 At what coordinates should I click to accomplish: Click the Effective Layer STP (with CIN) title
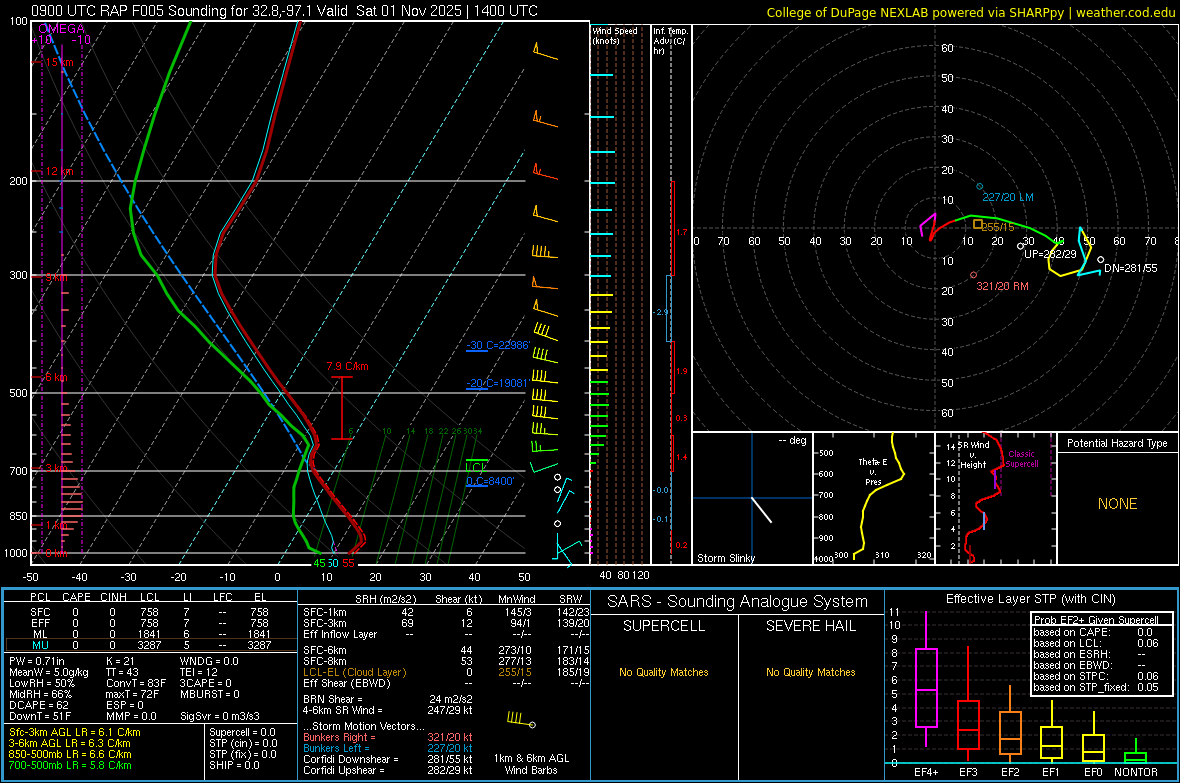click(x=1030, y=599)
